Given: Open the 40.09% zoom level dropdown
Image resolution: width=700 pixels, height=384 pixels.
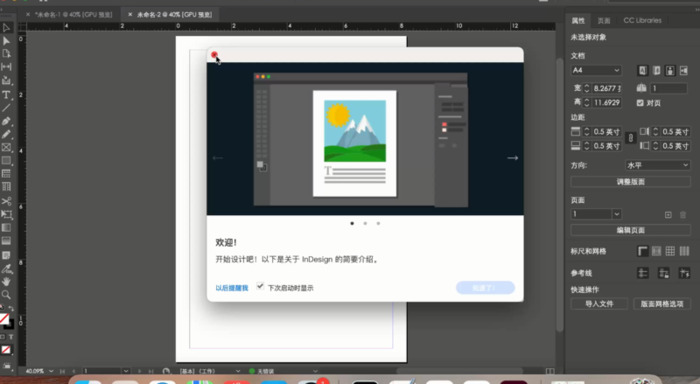Looking at the screenshot, I should 51,371.
